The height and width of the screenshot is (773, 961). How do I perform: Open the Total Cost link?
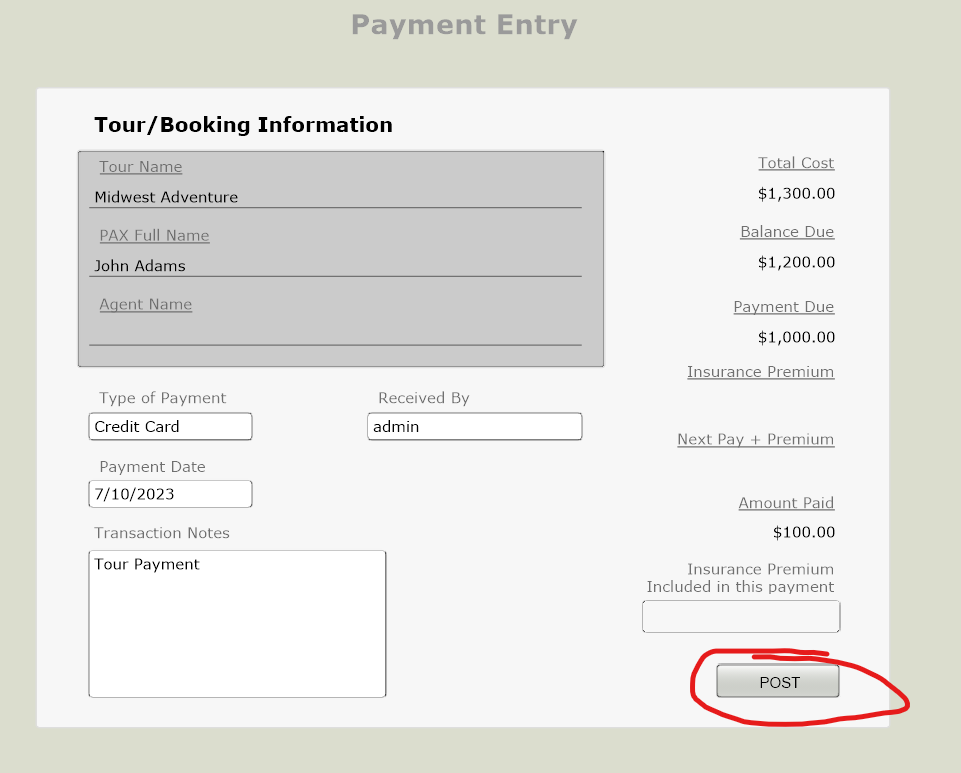[x=796, y=163]
